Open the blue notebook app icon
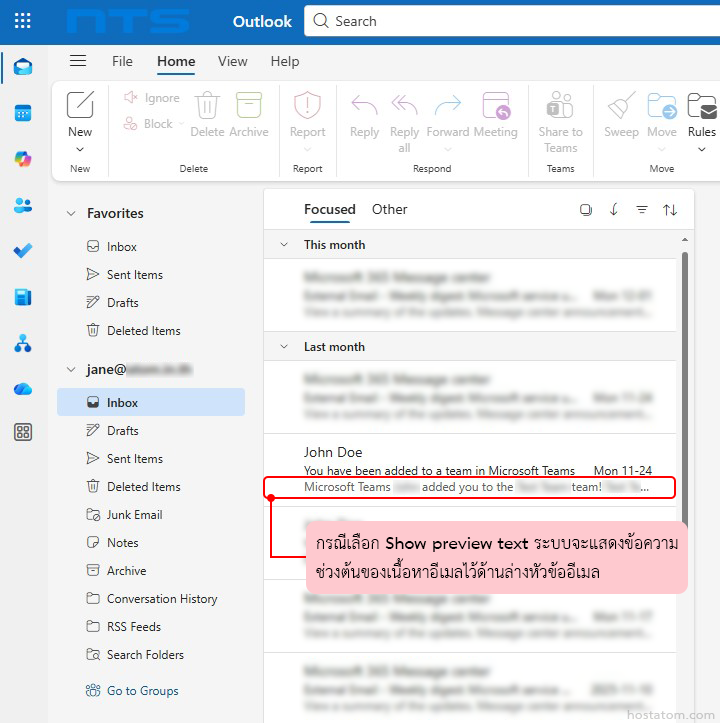This screenshot has height=723, width=720. click(23, 297)
